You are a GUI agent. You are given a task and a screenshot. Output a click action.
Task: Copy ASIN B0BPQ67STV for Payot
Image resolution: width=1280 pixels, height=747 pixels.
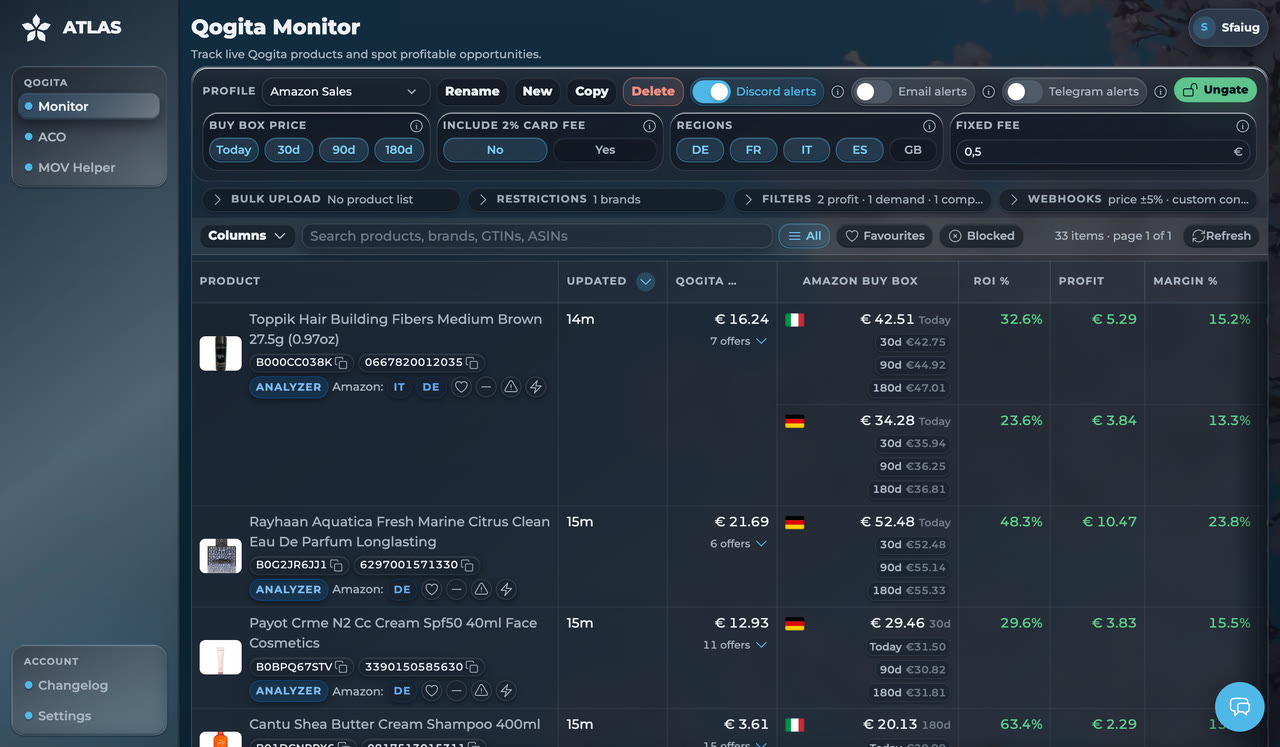(x=342, y=667)
